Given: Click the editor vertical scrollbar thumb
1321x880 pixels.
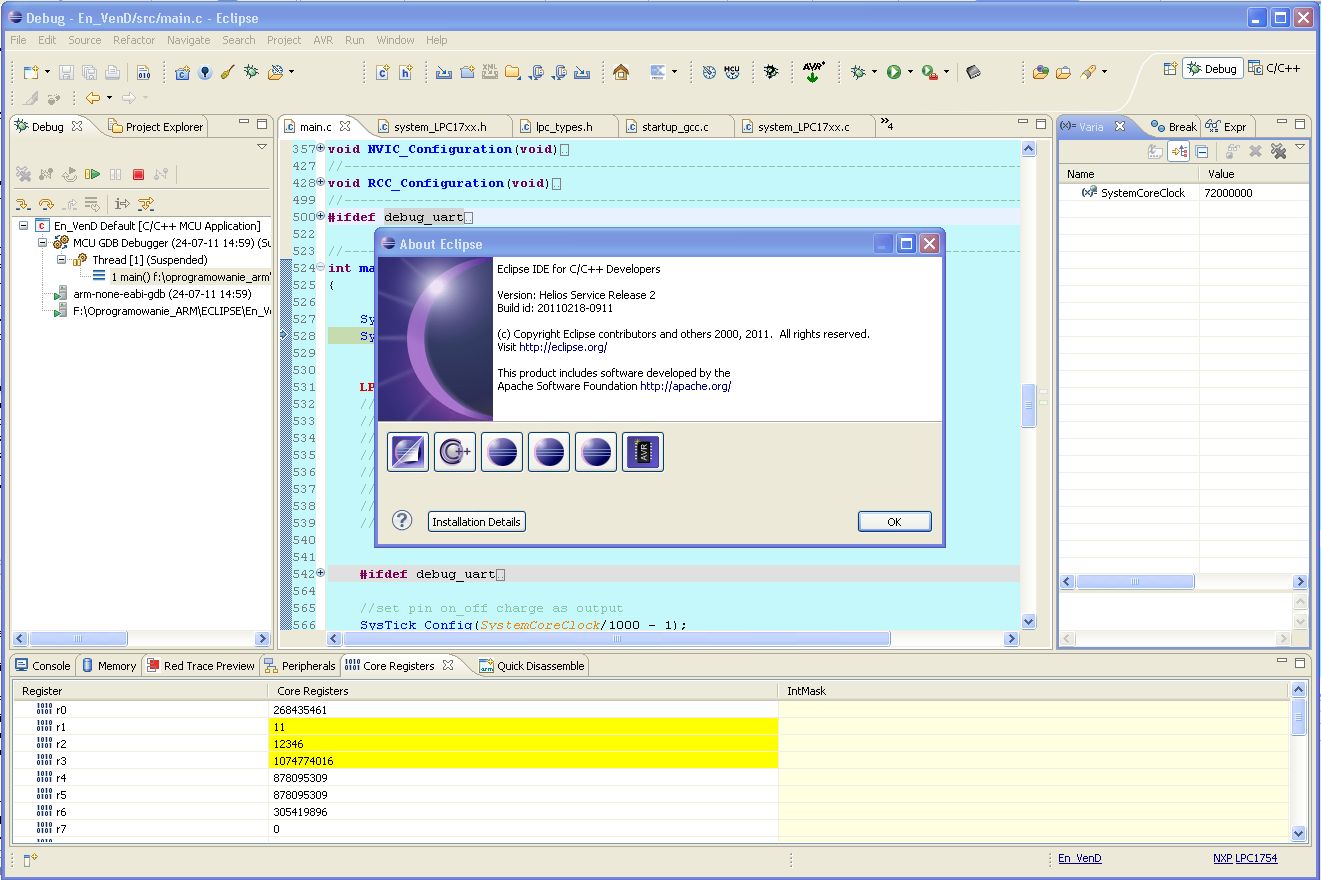Looking at the screenshot, I should 1028,406.
